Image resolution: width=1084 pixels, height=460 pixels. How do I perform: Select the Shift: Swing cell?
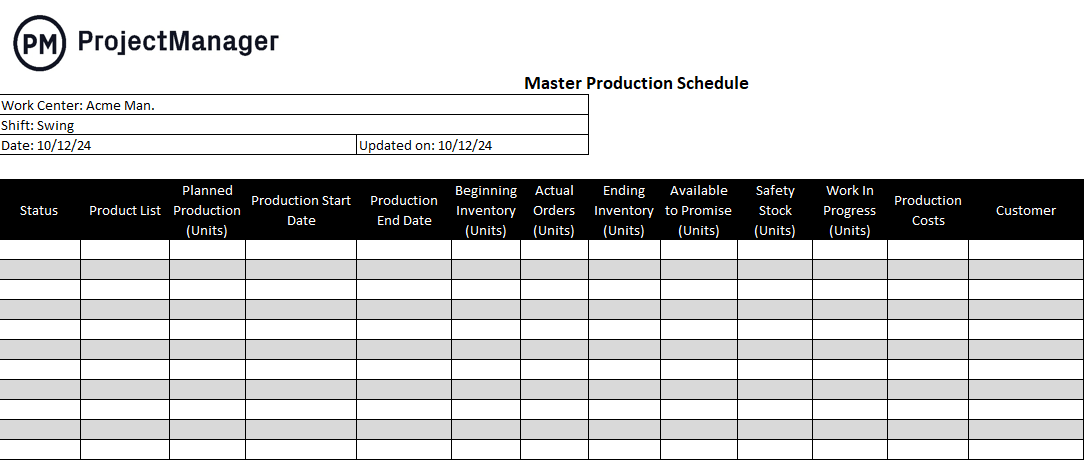pyautogui.click(x=294, y=125)
